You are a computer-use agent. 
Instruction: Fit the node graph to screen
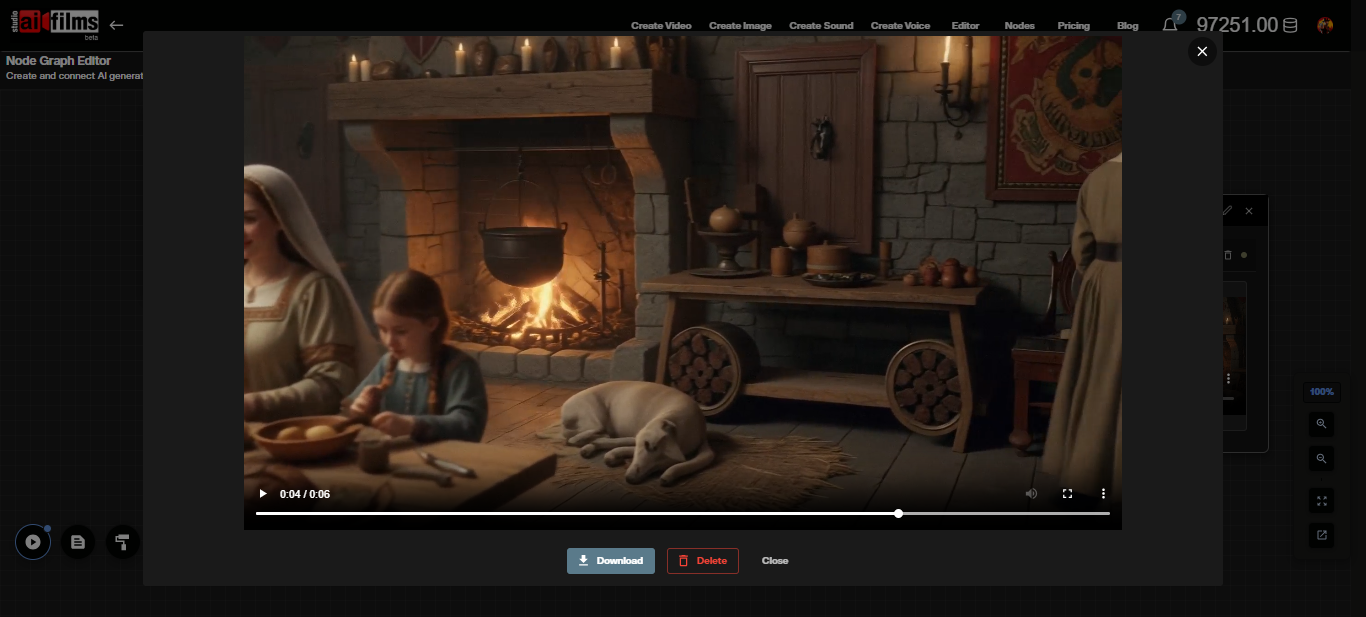[1320, 500]
